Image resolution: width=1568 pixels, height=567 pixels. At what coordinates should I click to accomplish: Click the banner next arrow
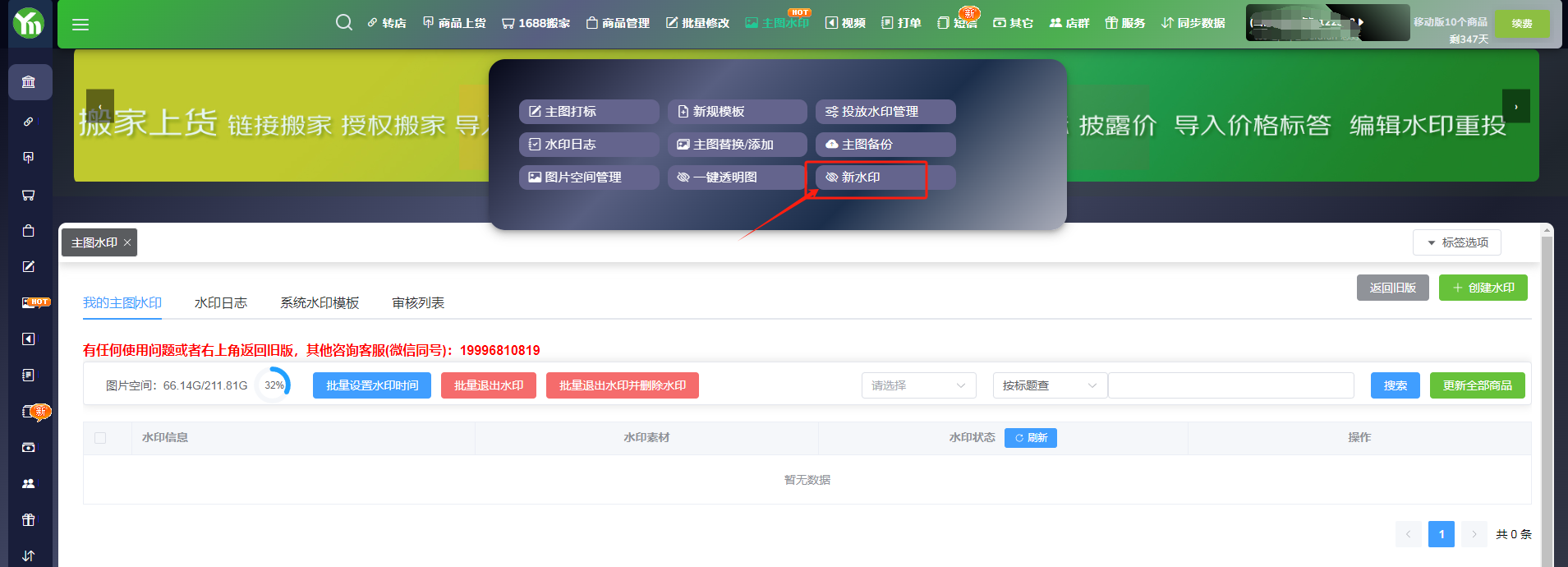coord(1515,107)
